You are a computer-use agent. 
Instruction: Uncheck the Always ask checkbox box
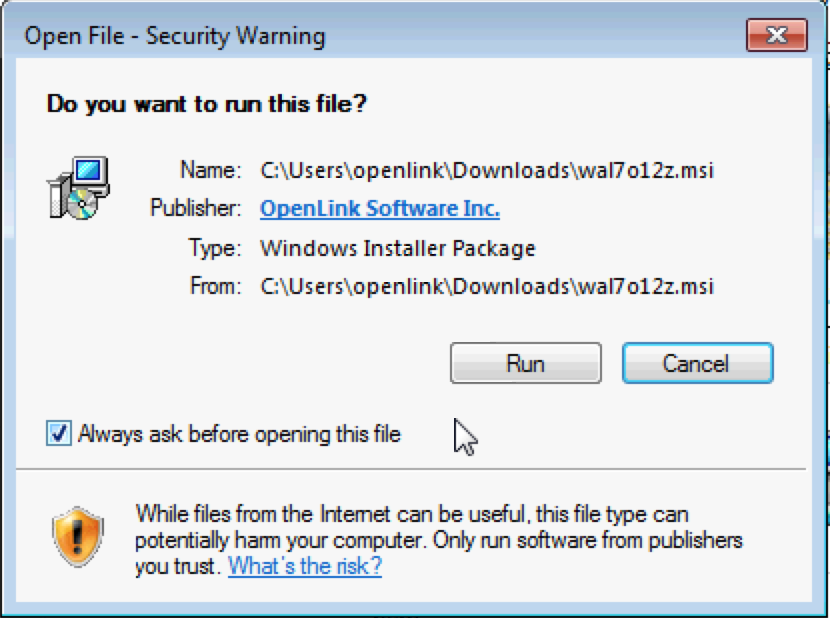(x=59, y=433)
